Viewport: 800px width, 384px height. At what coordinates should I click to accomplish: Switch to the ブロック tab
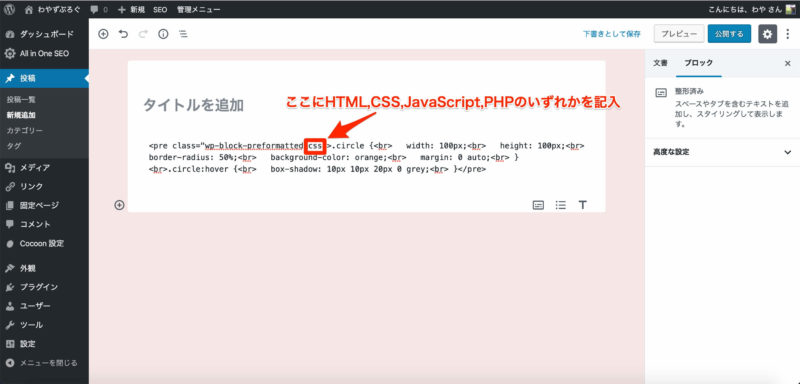pos(699,63)
